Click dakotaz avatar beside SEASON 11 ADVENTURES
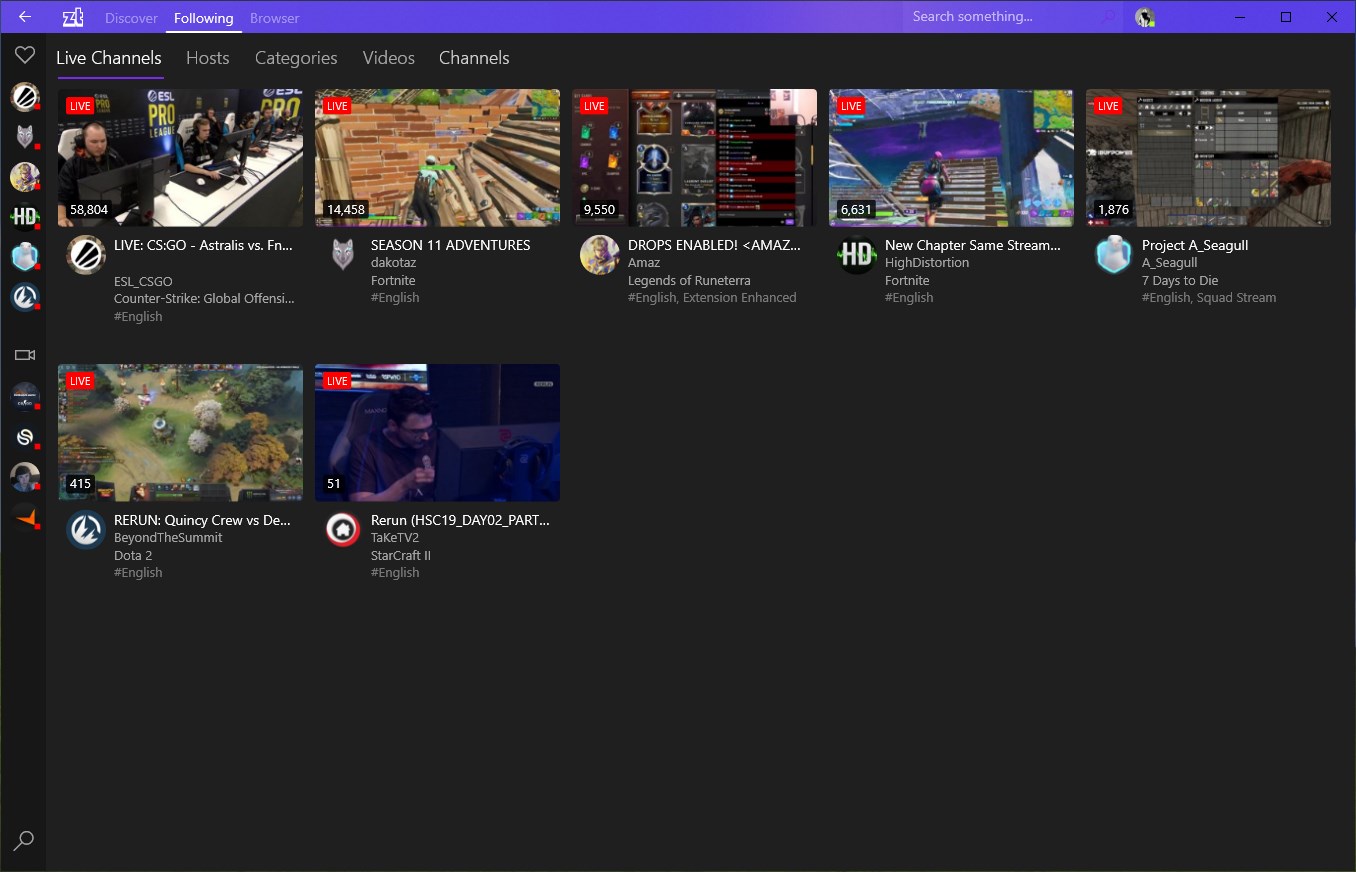Screen dimensions: 1356x872 coord(343,255)
